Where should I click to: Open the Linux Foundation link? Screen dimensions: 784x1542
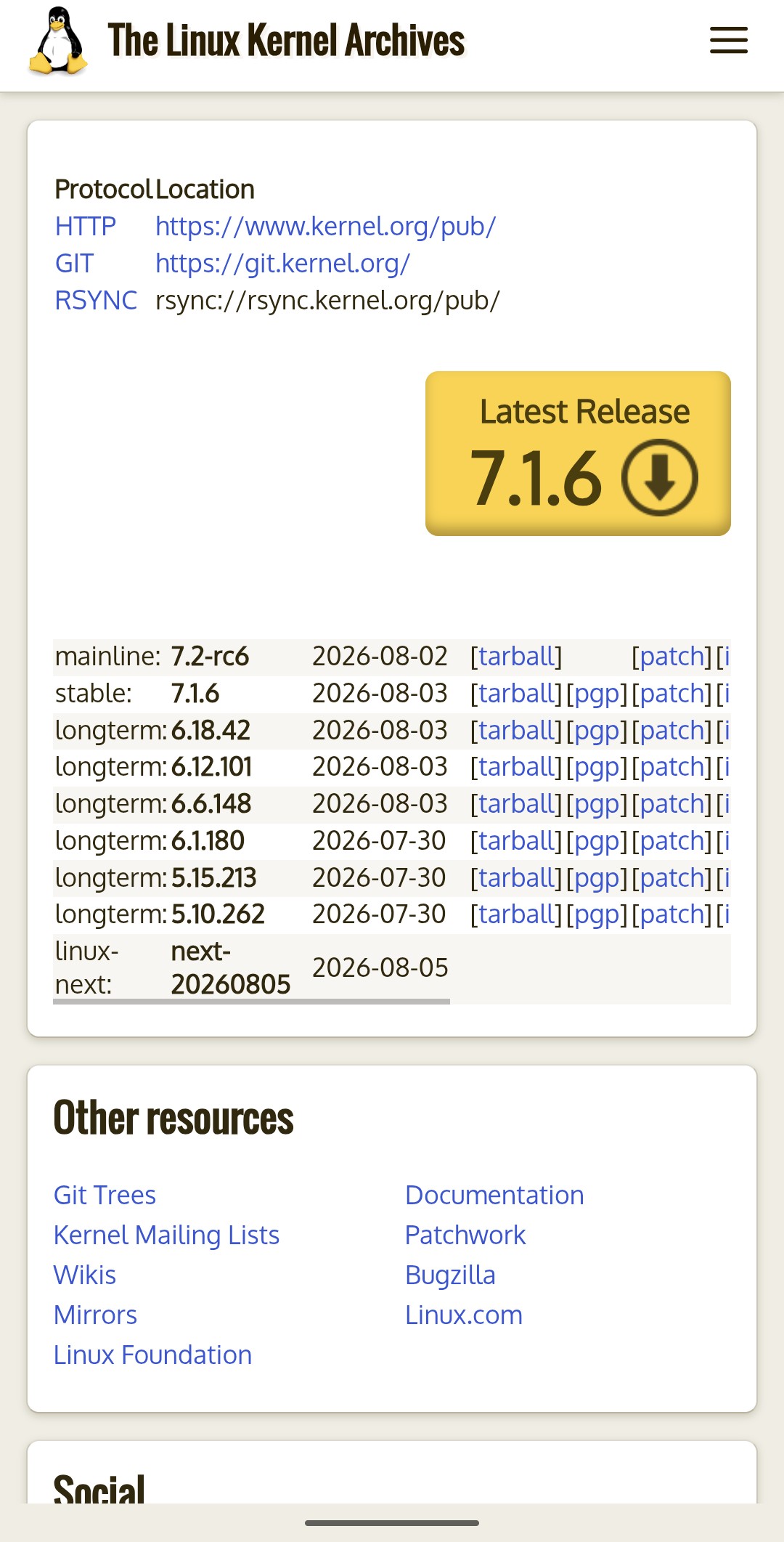tap(152, 1355)
